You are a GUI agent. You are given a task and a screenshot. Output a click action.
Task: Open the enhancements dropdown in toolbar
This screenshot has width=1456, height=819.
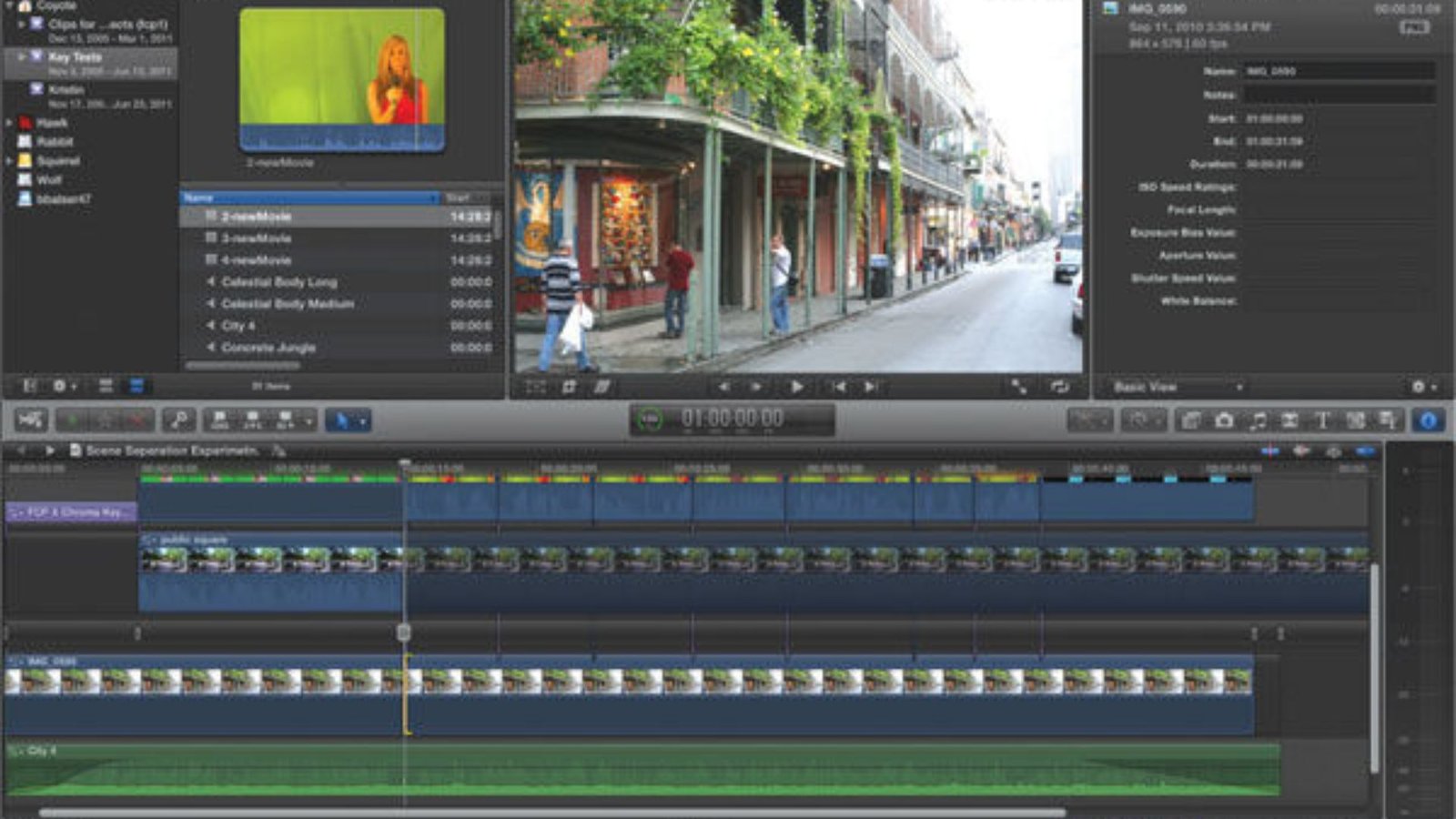point(1090,420)
